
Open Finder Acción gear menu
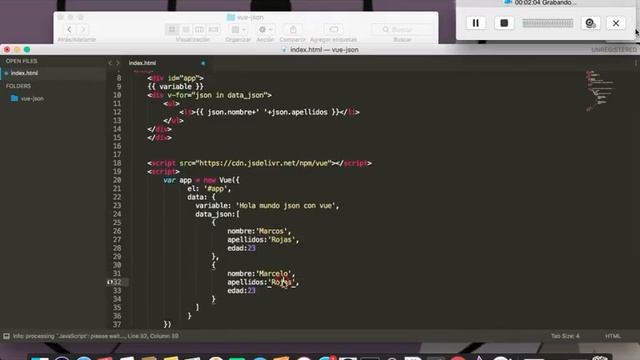point(265,29)
